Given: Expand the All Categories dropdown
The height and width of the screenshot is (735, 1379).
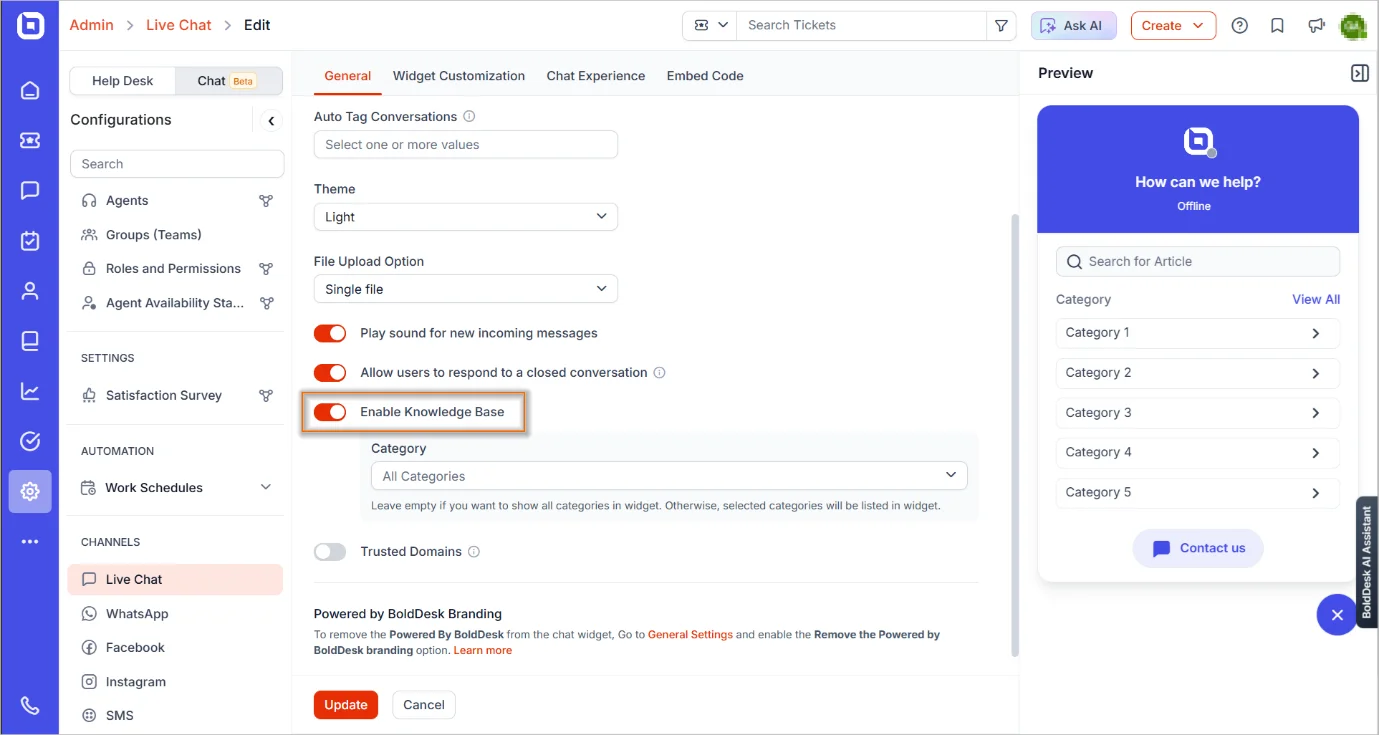Looking at the screenshot, I should pyautogui.click(x=669, y=476).
